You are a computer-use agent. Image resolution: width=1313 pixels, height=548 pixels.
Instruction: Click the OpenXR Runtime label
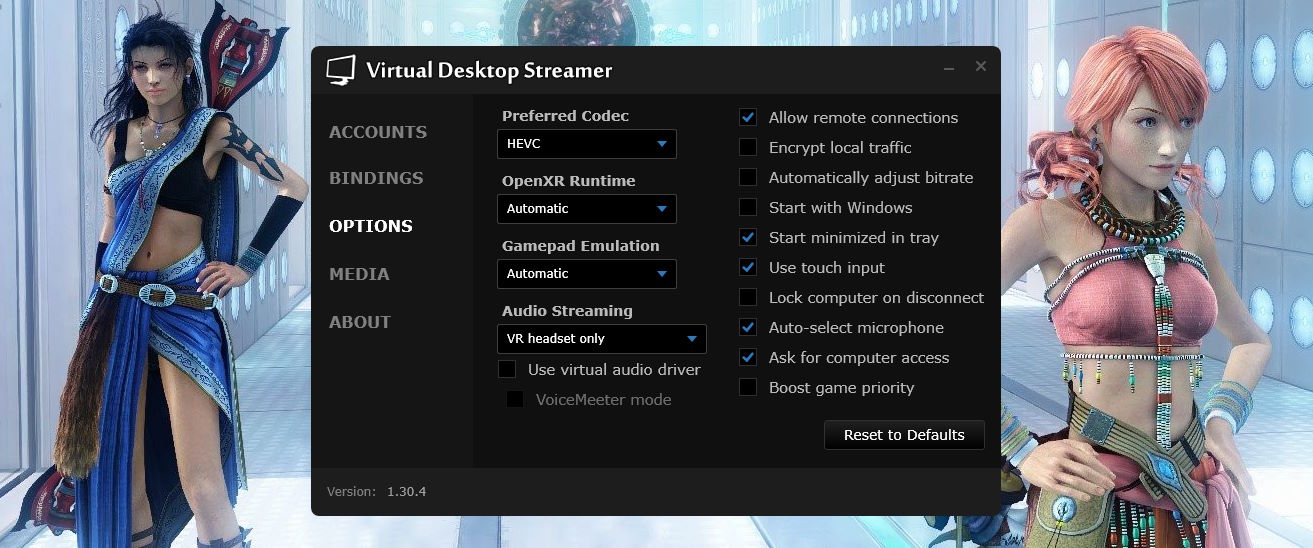point(569,181)
